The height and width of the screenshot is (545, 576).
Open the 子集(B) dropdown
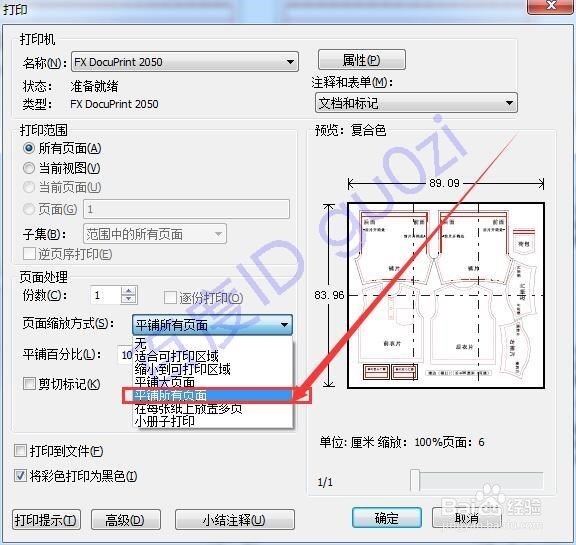pyautogui.click(x=155, y=234)
